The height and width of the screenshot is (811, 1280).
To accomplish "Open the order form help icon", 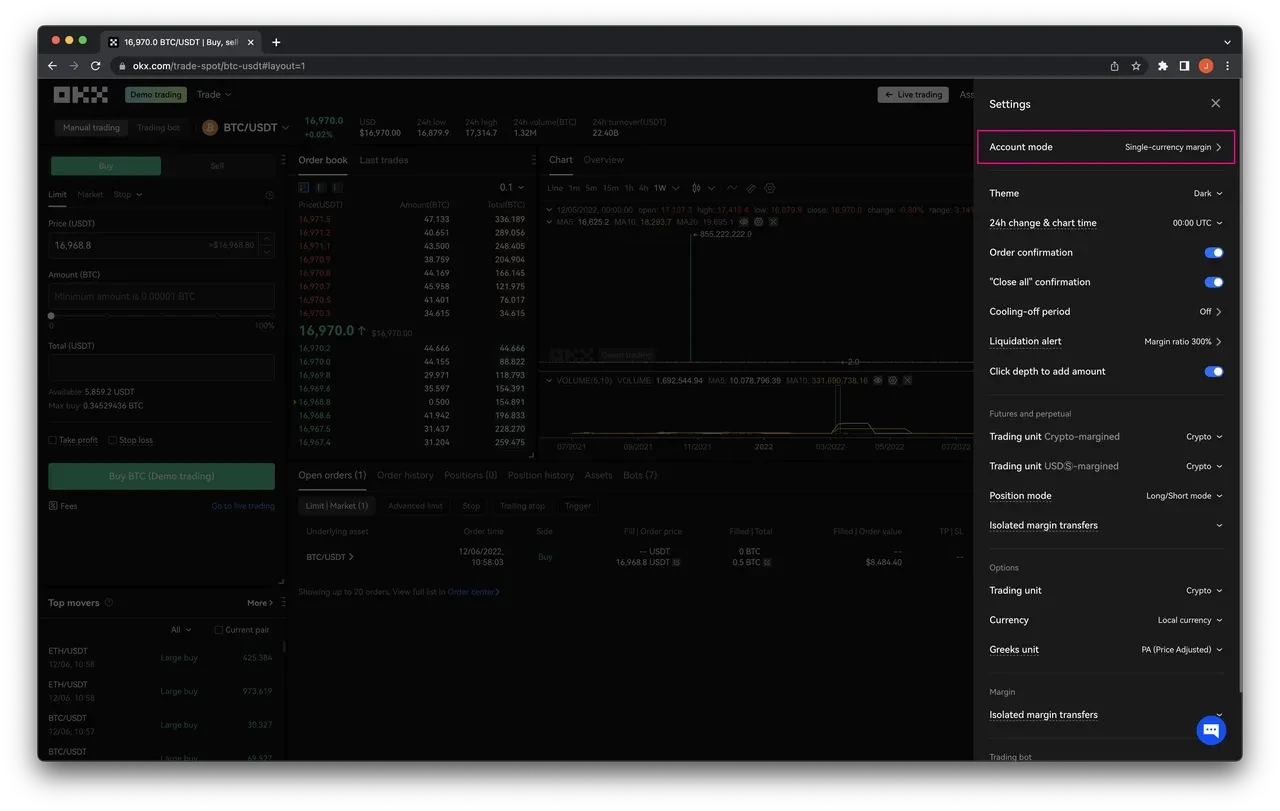I will click(270, 195).
